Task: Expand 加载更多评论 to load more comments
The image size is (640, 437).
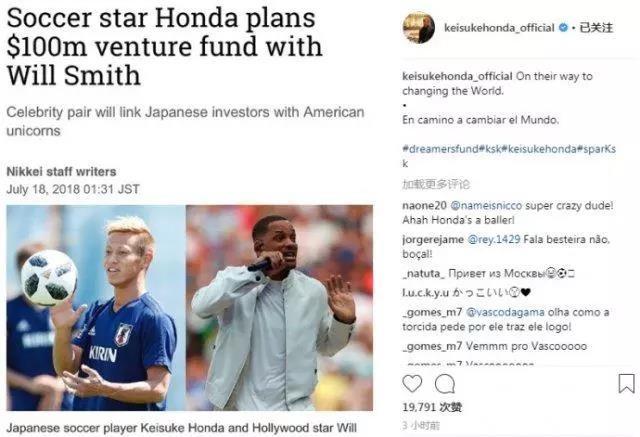Action: (x=436, y=184)
